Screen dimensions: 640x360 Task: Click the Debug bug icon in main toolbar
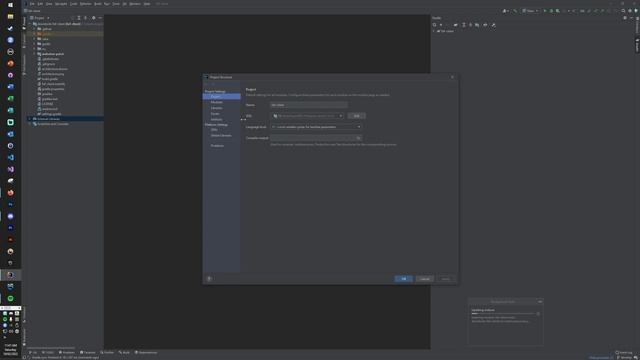[x=551, y=11]
